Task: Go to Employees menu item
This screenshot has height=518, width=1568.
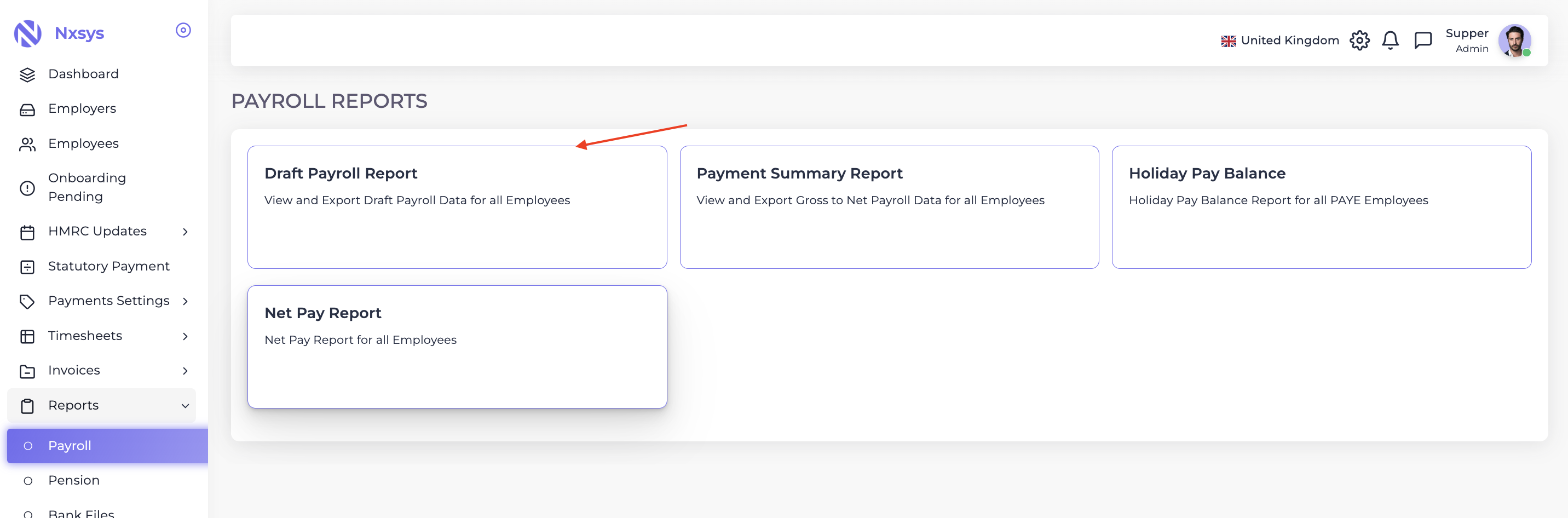Action: tap(102, 143)
